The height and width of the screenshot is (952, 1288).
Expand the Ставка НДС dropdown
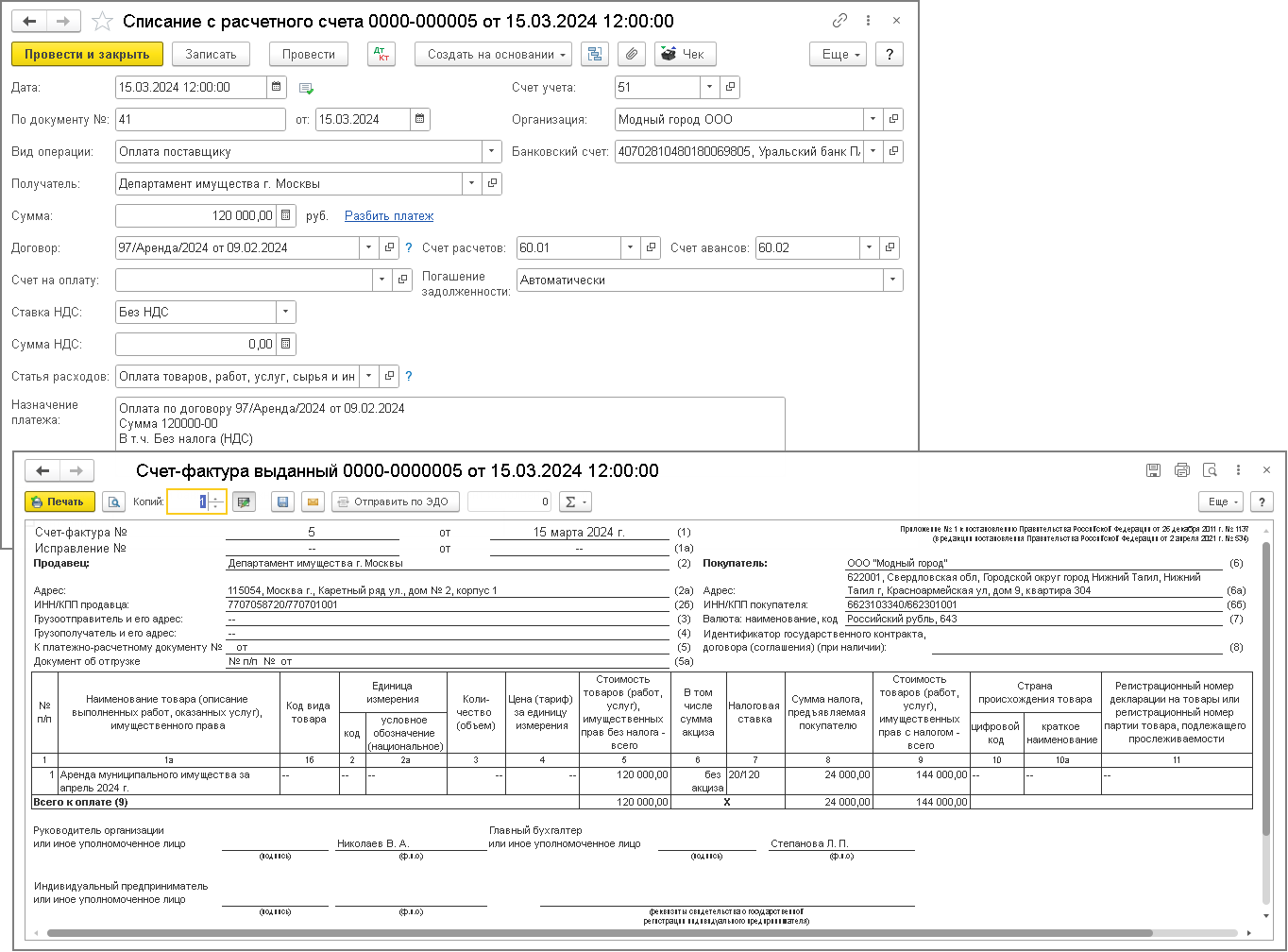pos(285,313)
